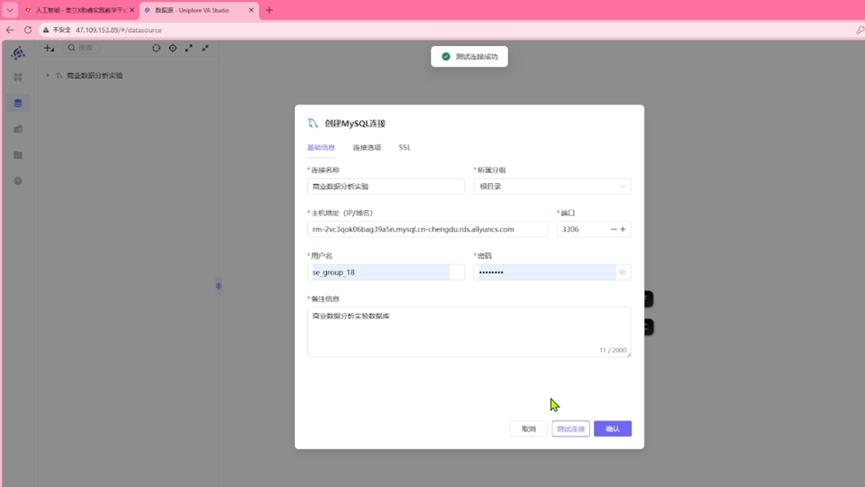
Task: Close the Uniplore VA Studio browser tab
Action: tap(251, 10)
